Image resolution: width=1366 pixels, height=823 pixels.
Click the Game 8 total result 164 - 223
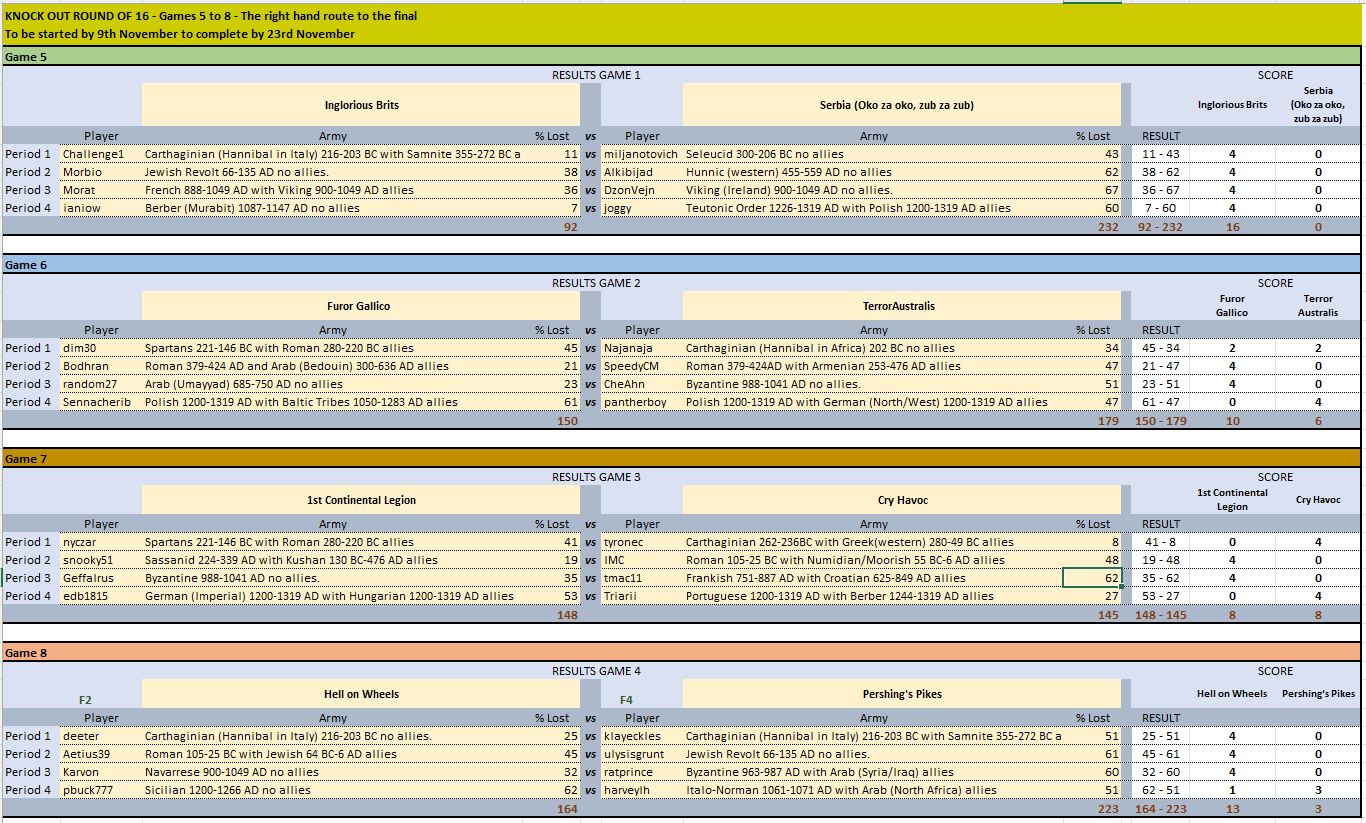tap(1160, 809)
